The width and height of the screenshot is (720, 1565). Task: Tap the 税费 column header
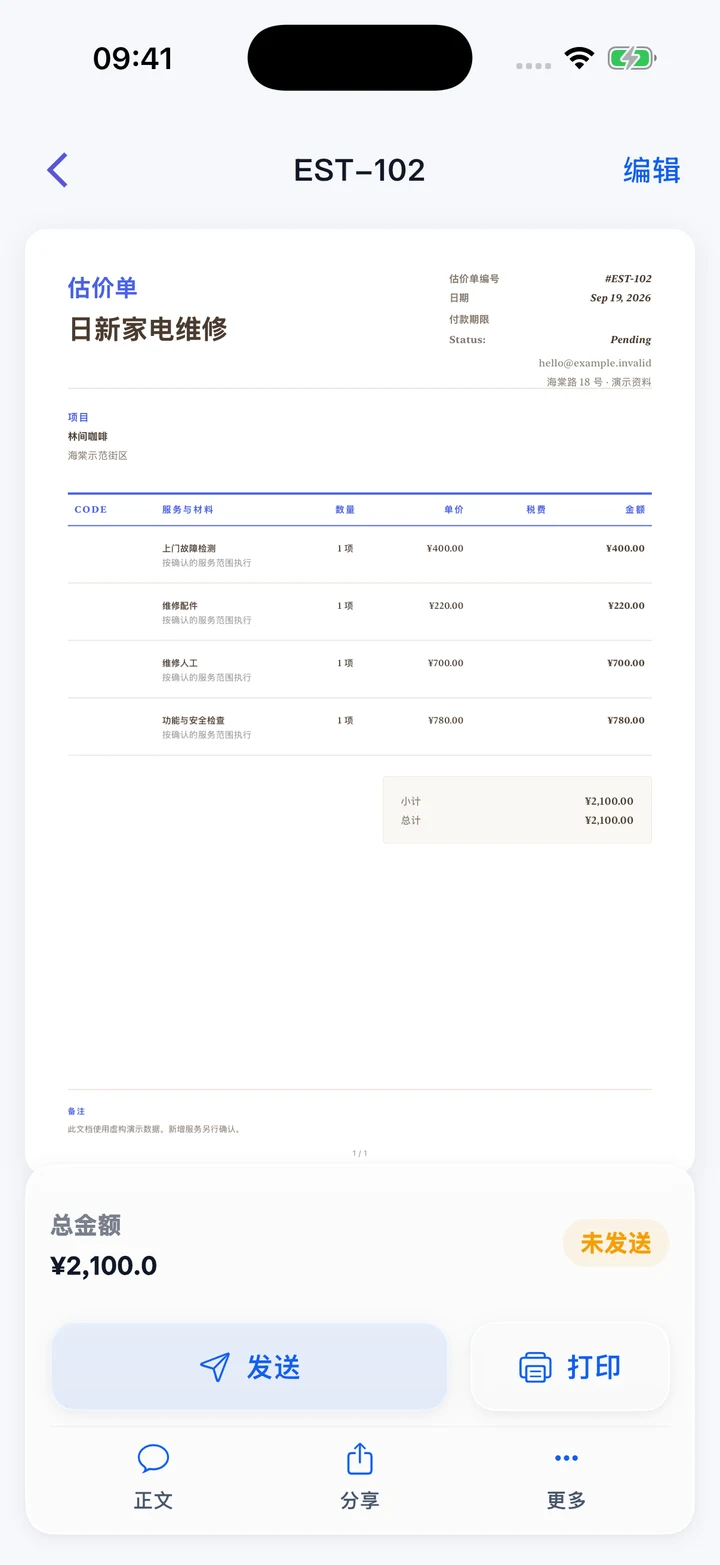point(536,510)
